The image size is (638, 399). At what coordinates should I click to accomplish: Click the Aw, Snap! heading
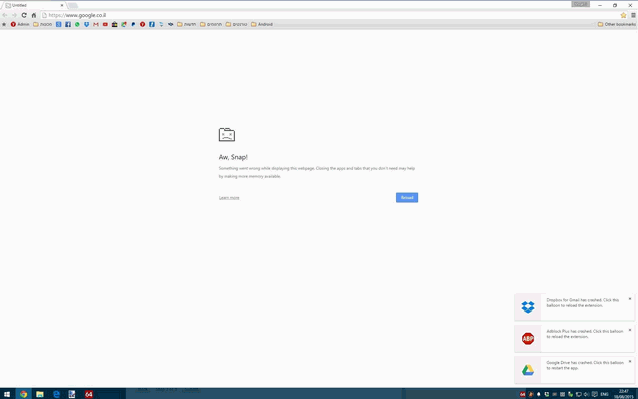[x=233, y=157]
